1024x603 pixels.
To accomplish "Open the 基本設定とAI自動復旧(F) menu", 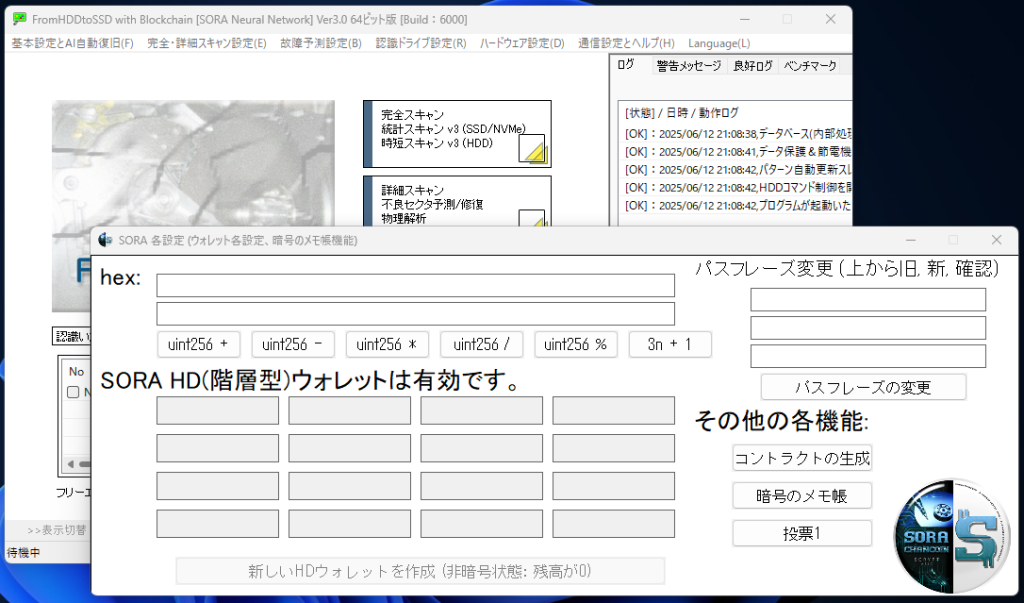I will (72, 43).
